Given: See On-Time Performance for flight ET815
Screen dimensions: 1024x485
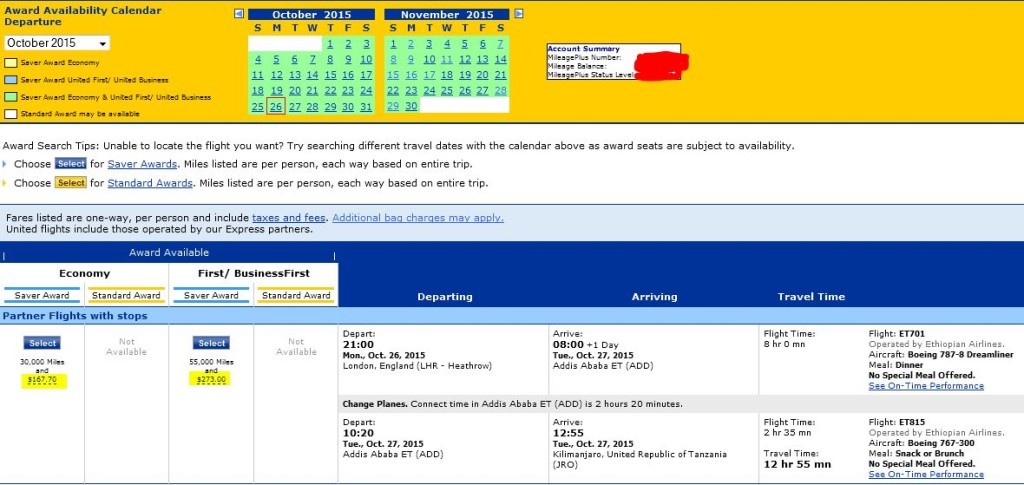Looking at the screenshot, I should click(x=926, y=475).
